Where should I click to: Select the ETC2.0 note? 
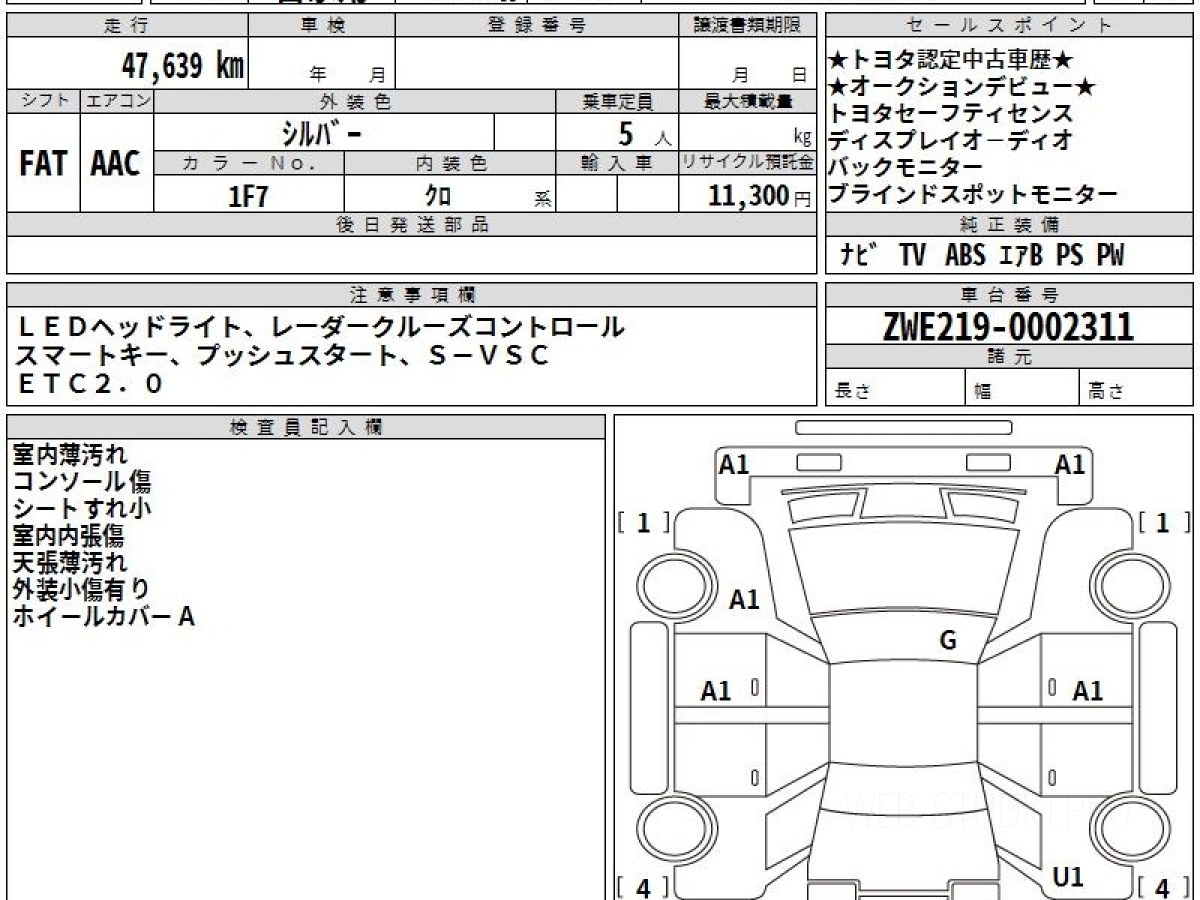pos(88,383)
